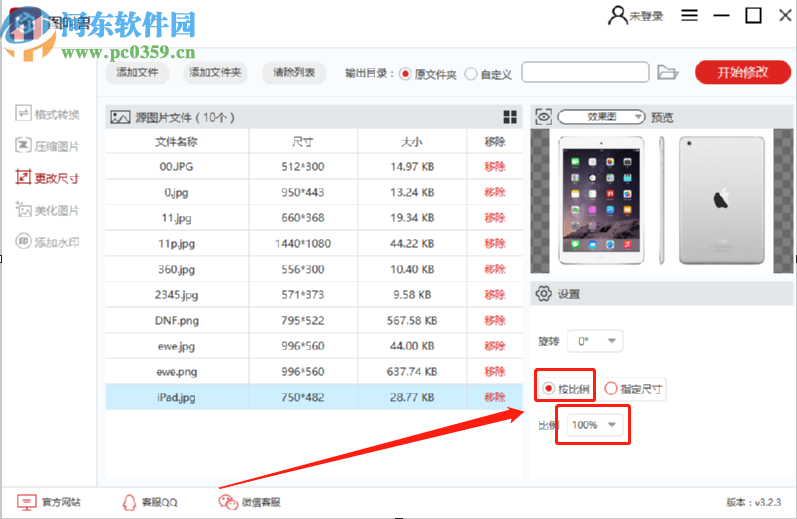Click the 文件名称 column header
The width and height of the screenshot is (797, 519).
click(176, 141)
